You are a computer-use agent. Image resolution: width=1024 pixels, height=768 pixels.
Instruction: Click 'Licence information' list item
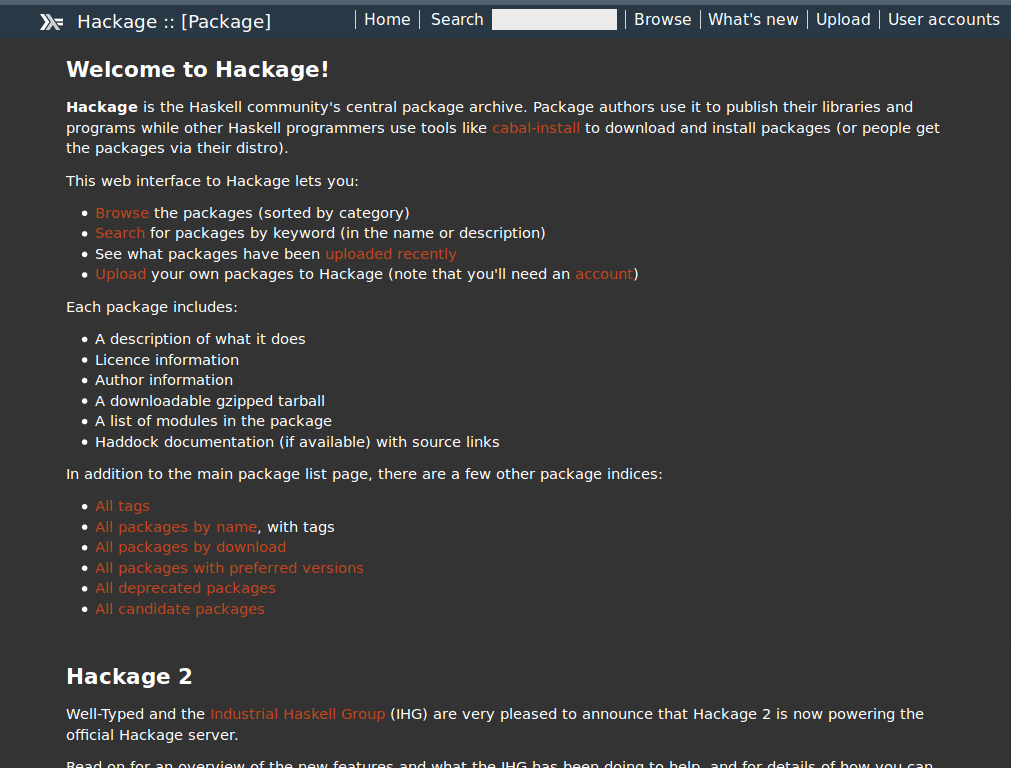[x=167, y=360]
